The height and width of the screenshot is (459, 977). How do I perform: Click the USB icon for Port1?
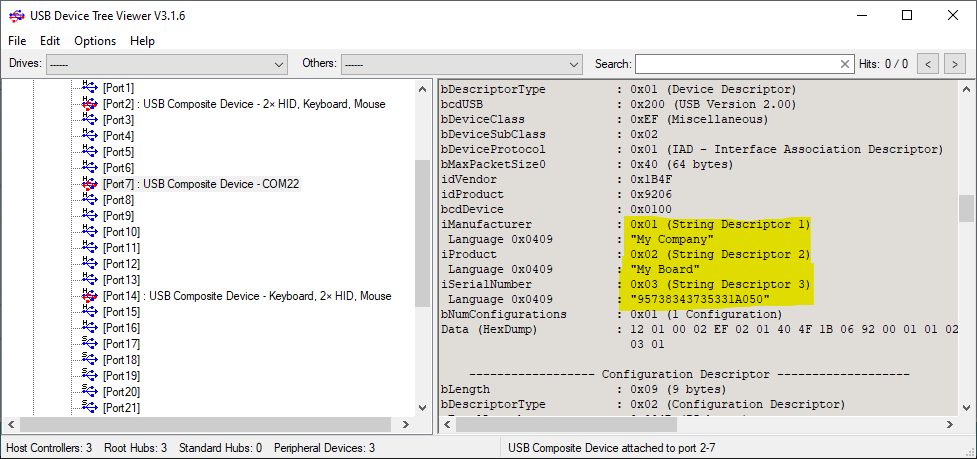point(90,87)
